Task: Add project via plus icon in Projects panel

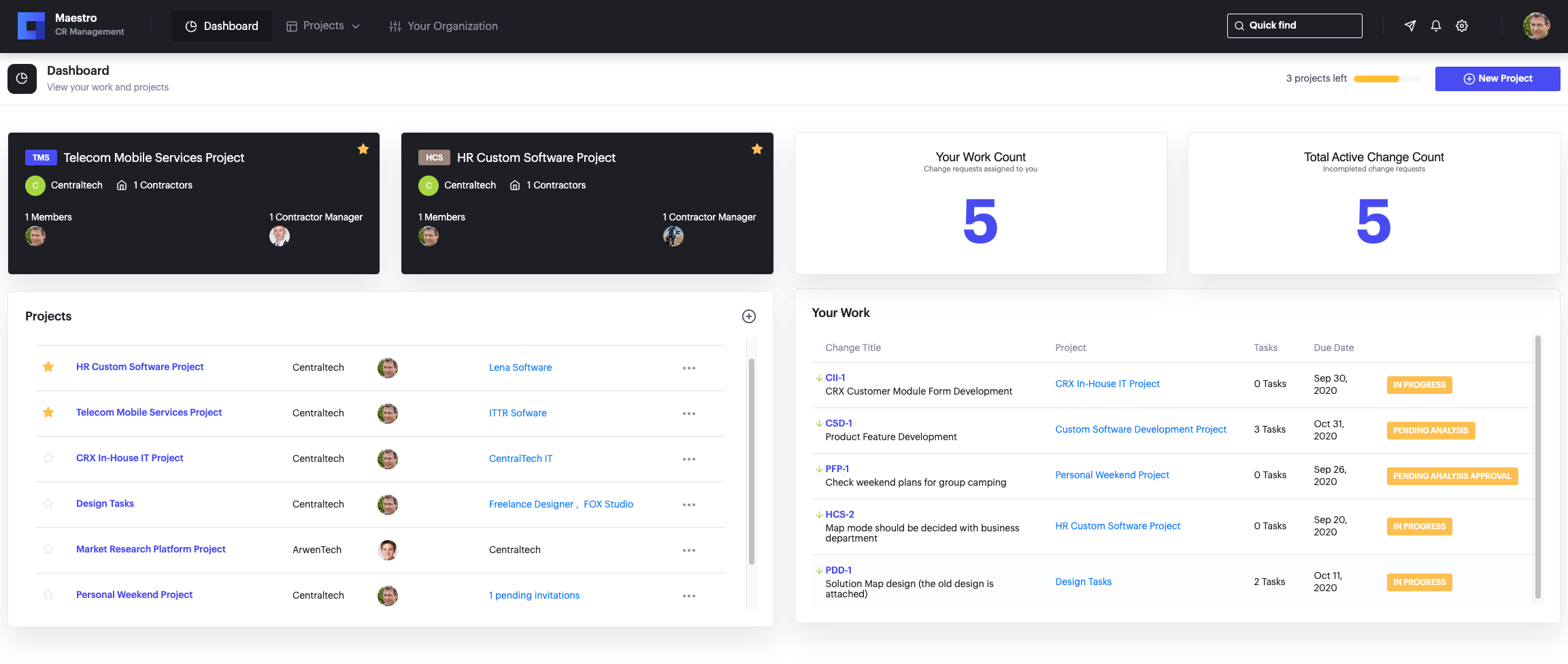Action: [x=749, y=316]
